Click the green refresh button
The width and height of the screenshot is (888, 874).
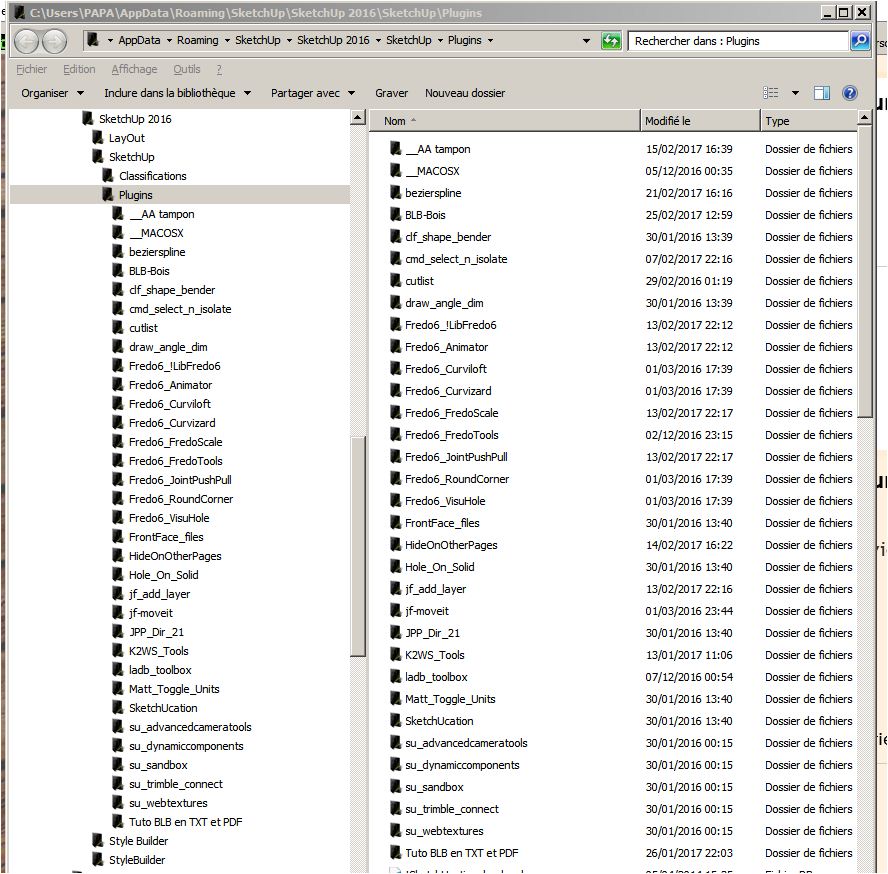click(x=610, y=41)
